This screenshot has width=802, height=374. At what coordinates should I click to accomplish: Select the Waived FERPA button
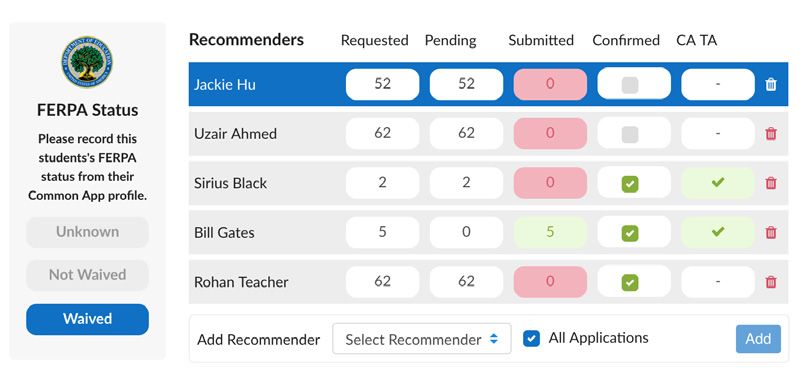coord(87,319)
